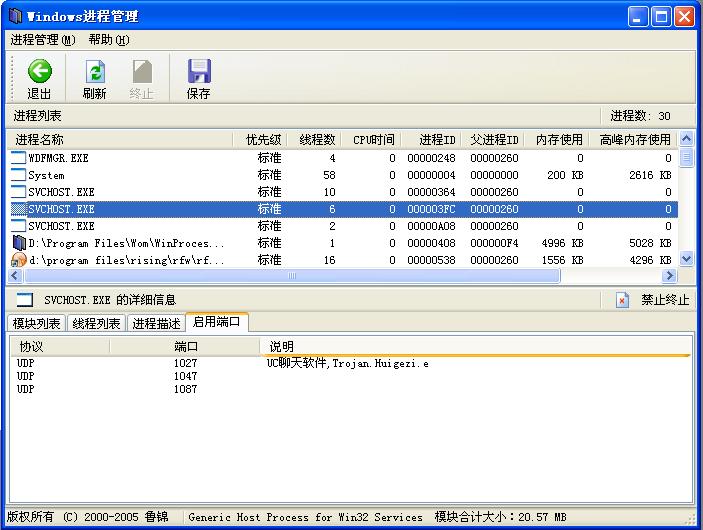Click the 禁止终止 document icon
This screenshot has width=703, height=530.
click(622, 300)
